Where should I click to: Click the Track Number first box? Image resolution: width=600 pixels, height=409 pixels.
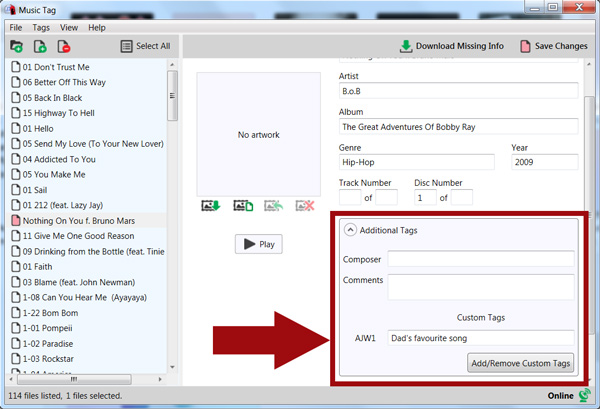tap(350, 197)
